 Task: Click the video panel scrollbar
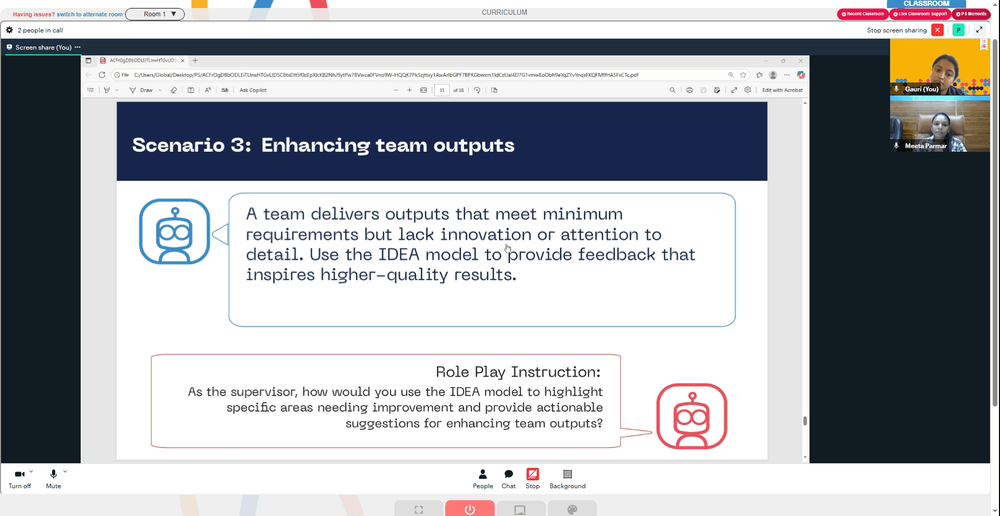point(995,221)
